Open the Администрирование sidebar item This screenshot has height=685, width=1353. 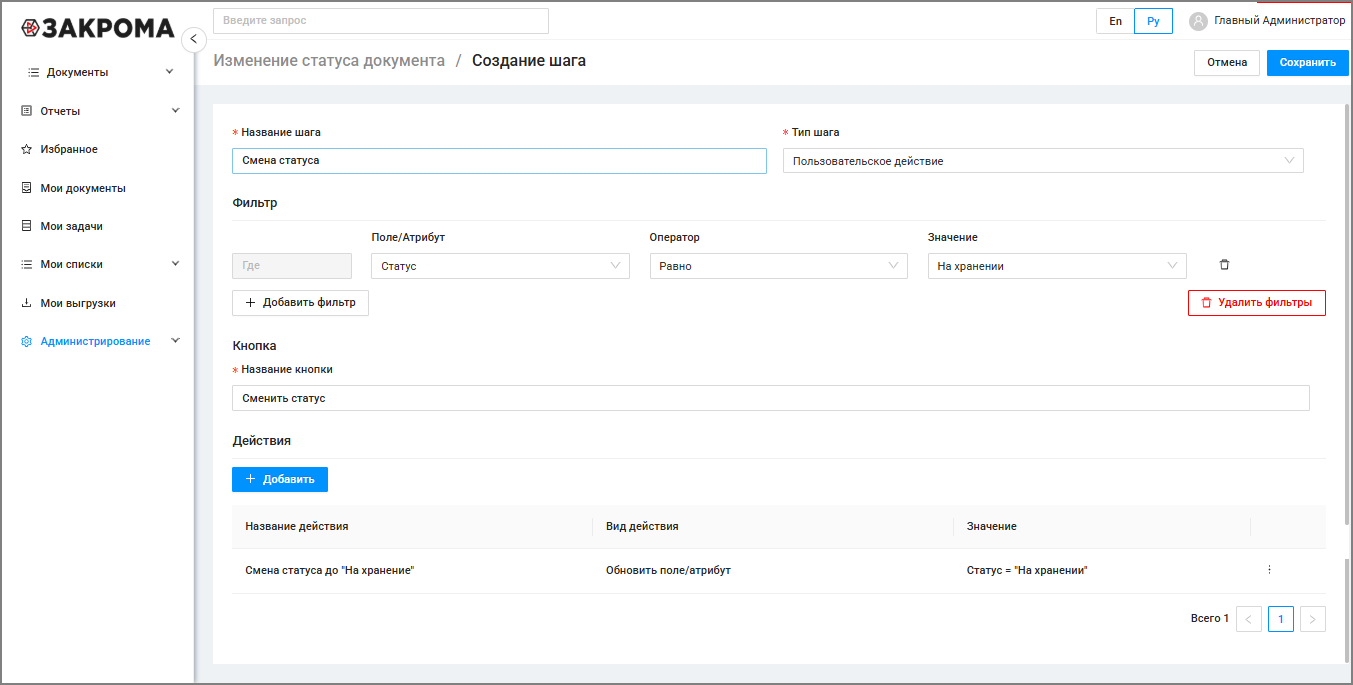pyautogui.click(x=97, y=341)
